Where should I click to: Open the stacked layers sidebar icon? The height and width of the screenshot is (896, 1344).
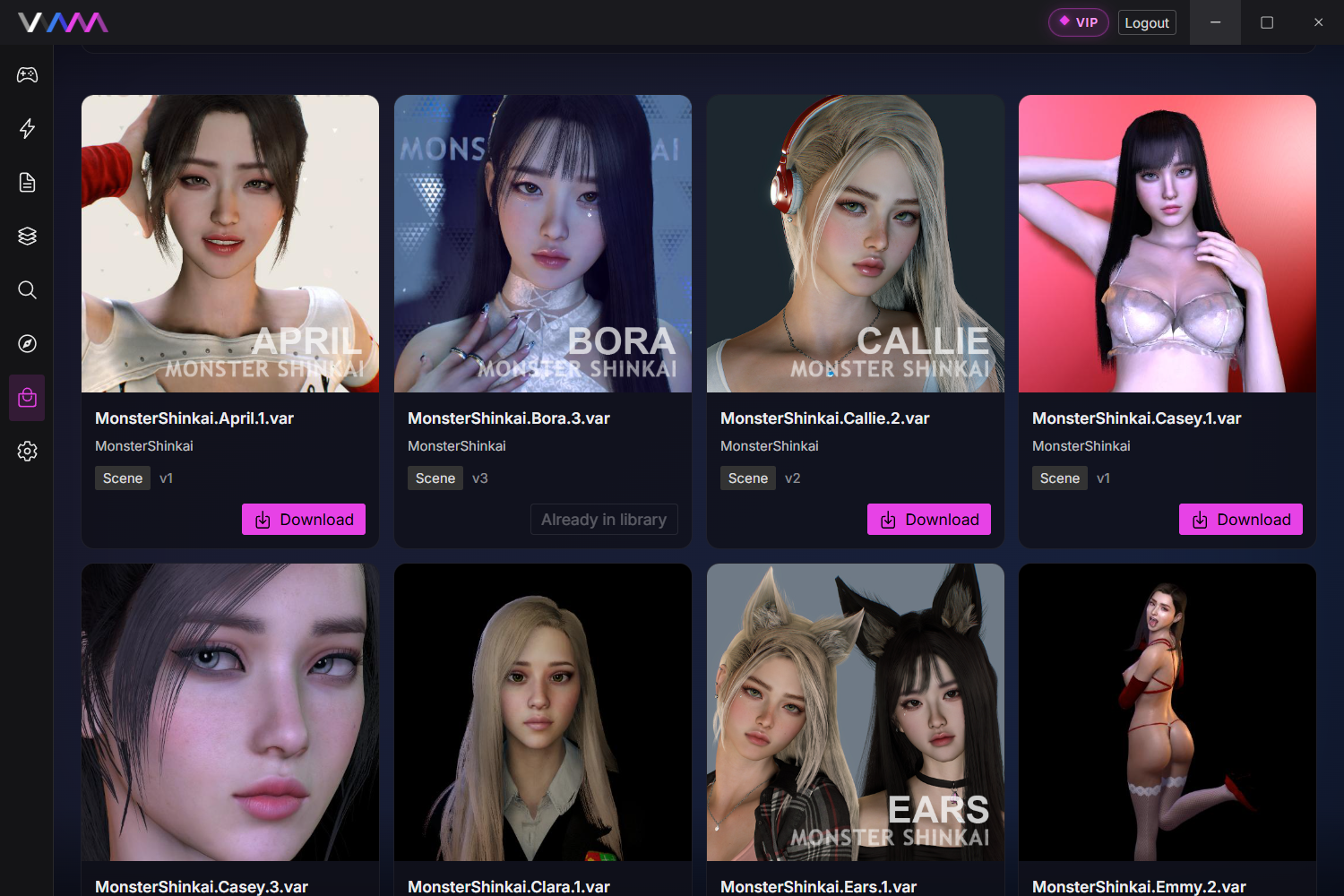coord(27,237)
